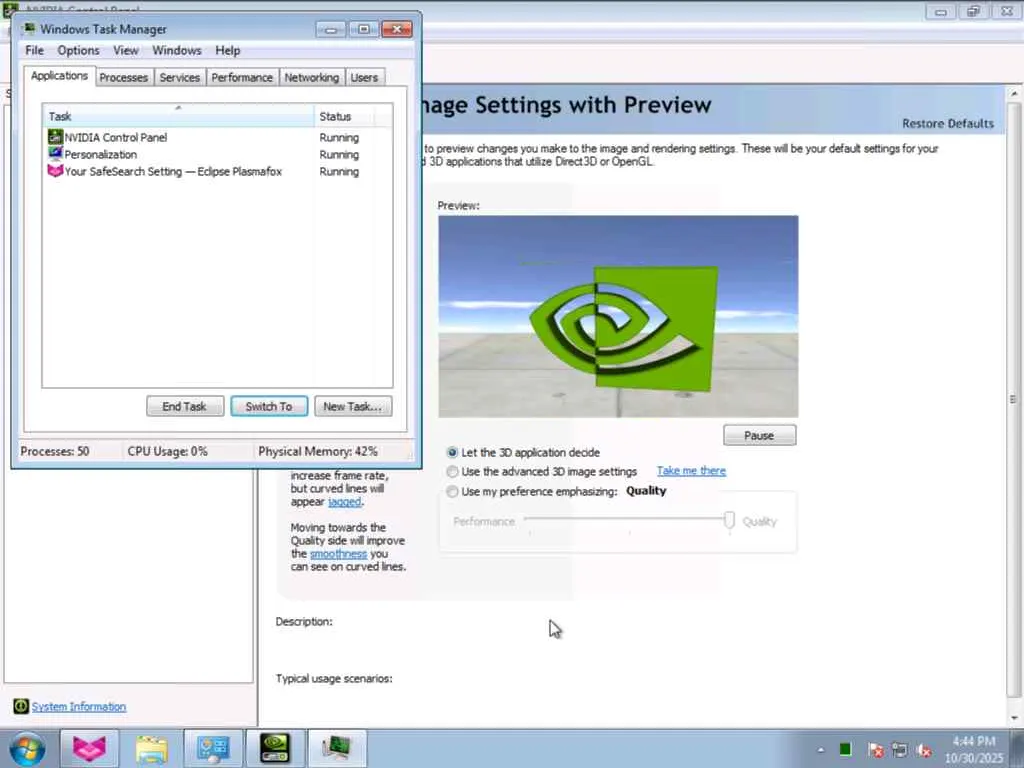Click the Personalization icon in task list
The image size is (1024, 768).
coord(56,154)
